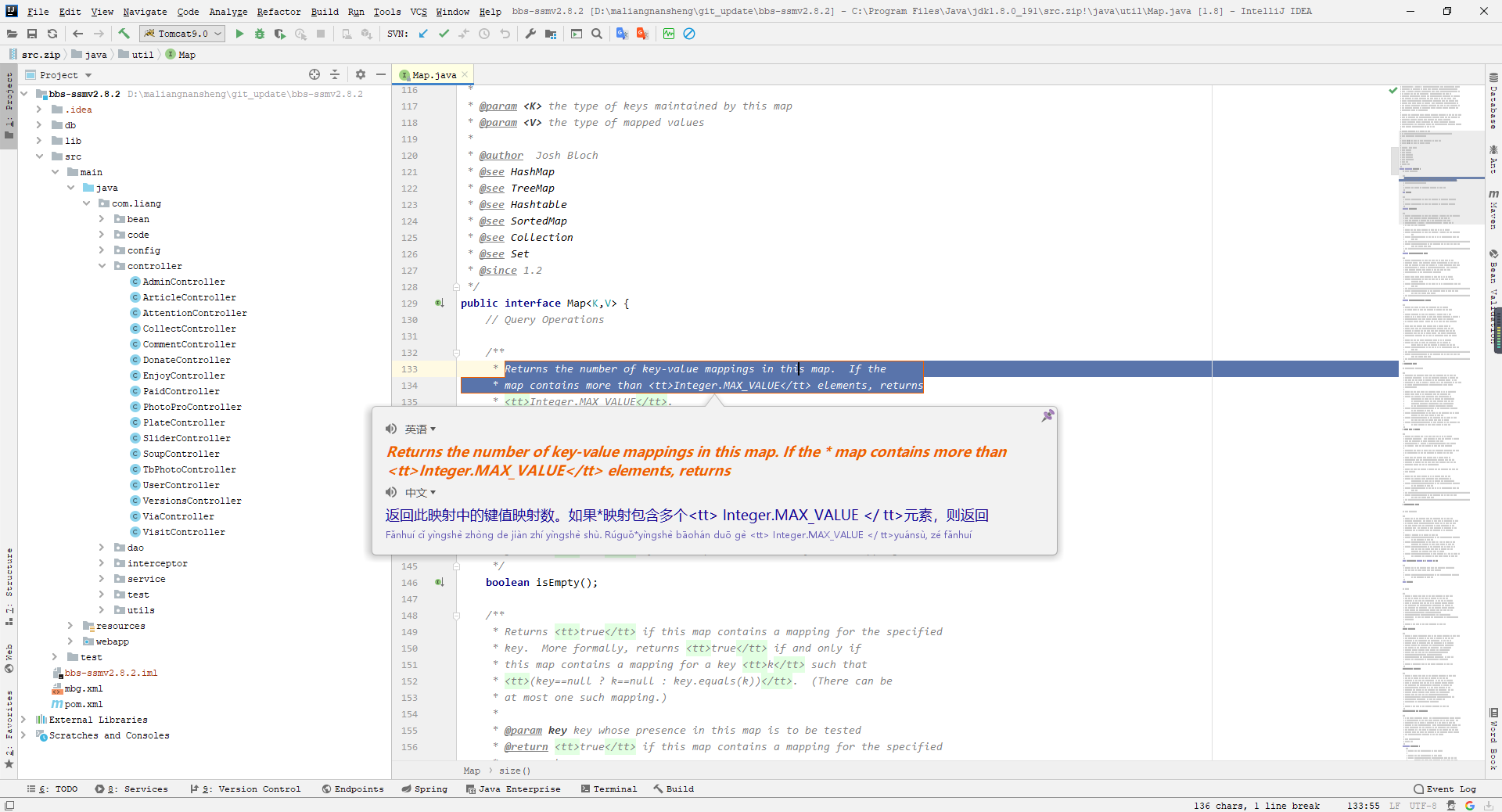Play English source text audio

tap(391, 429)
